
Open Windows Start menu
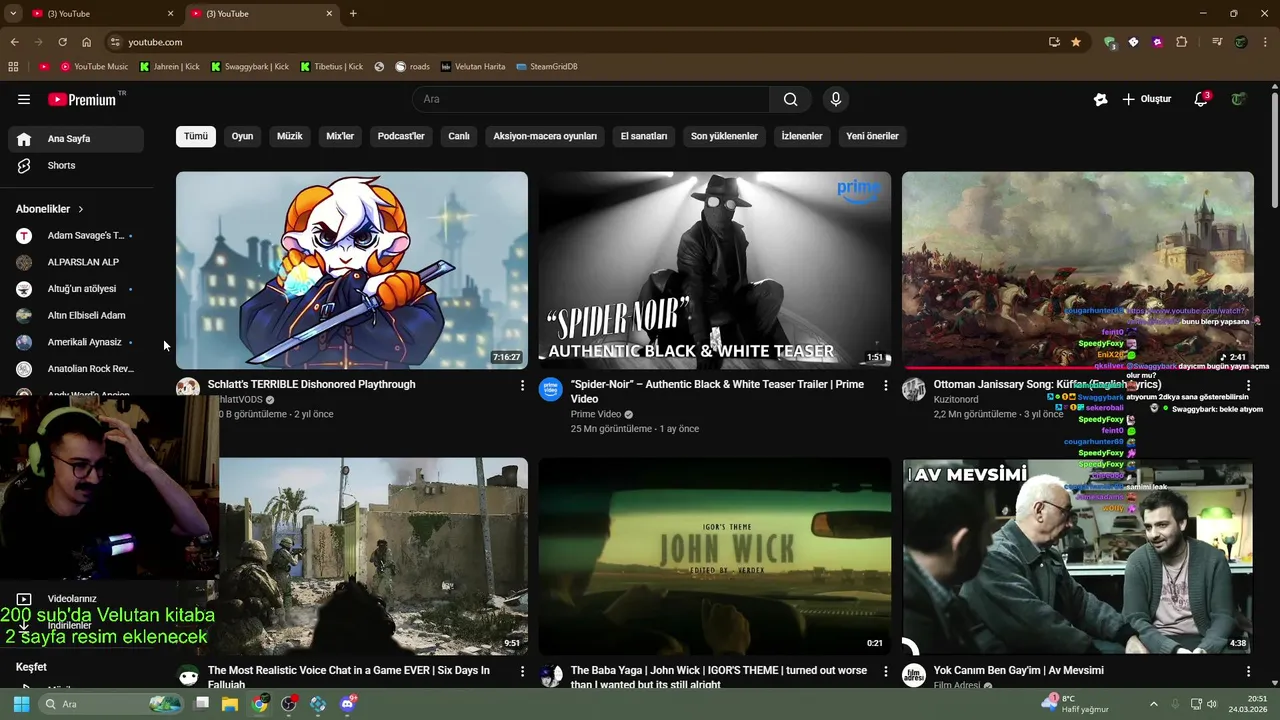point(21,704)
